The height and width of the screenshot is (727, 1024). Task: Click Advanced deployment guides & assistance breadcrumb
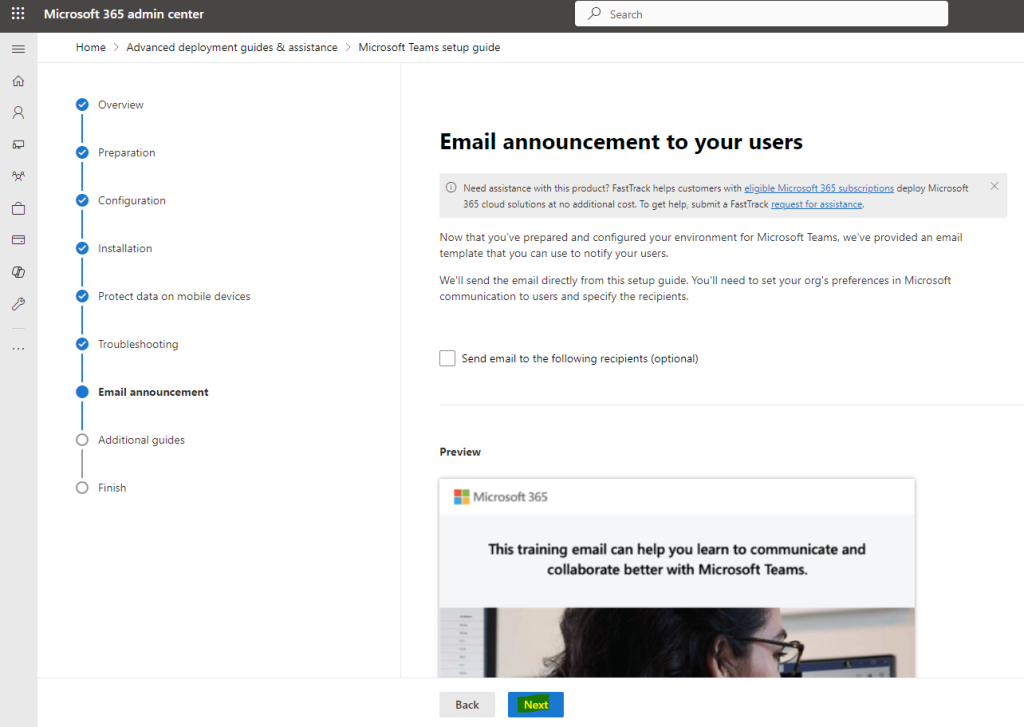[x=232, y=47]
